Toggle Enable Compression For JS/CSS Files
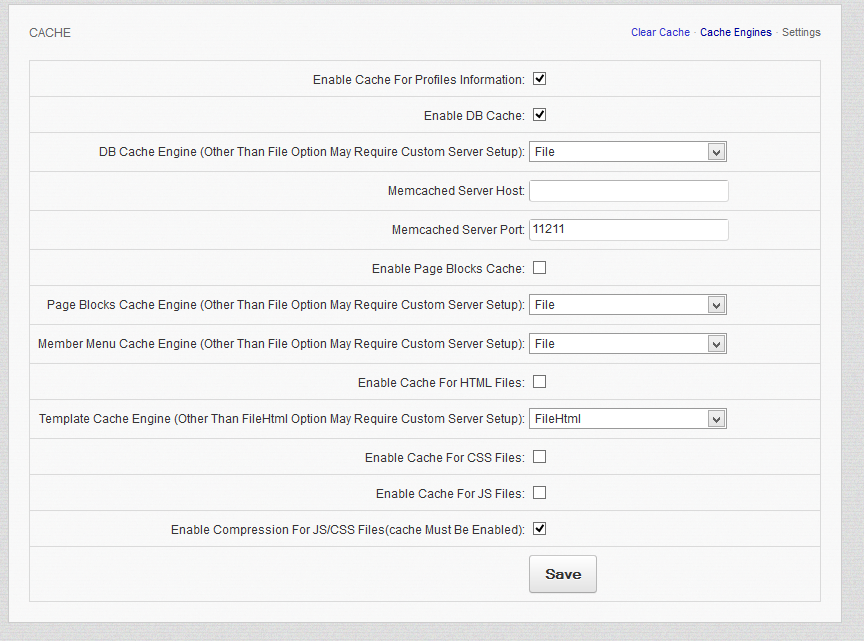This screenshot has width=864, height=641. (539, 529)
